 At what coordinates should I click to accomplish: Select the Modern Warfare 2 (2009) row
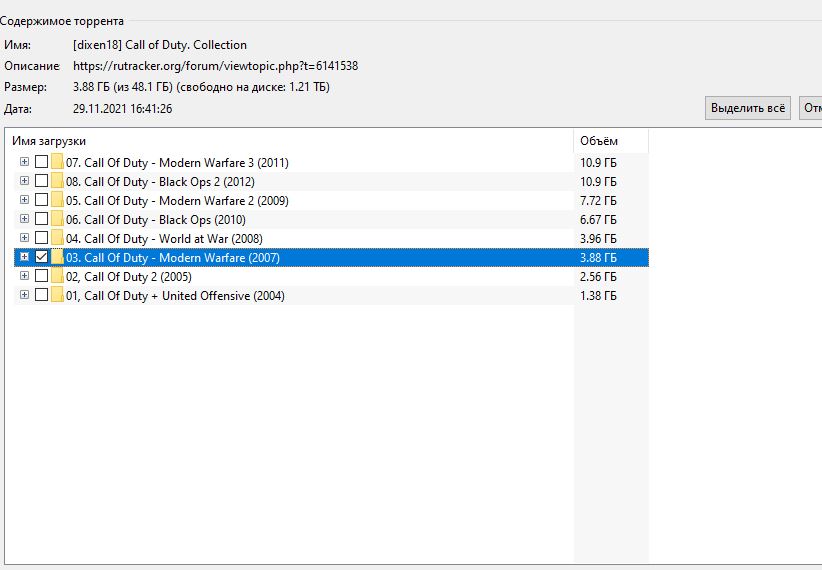pos(176,201)
